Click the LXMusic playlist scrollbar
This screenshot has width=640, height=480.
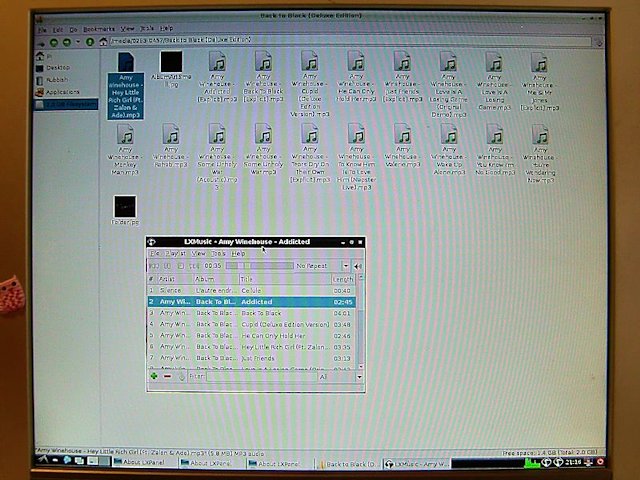360,321
